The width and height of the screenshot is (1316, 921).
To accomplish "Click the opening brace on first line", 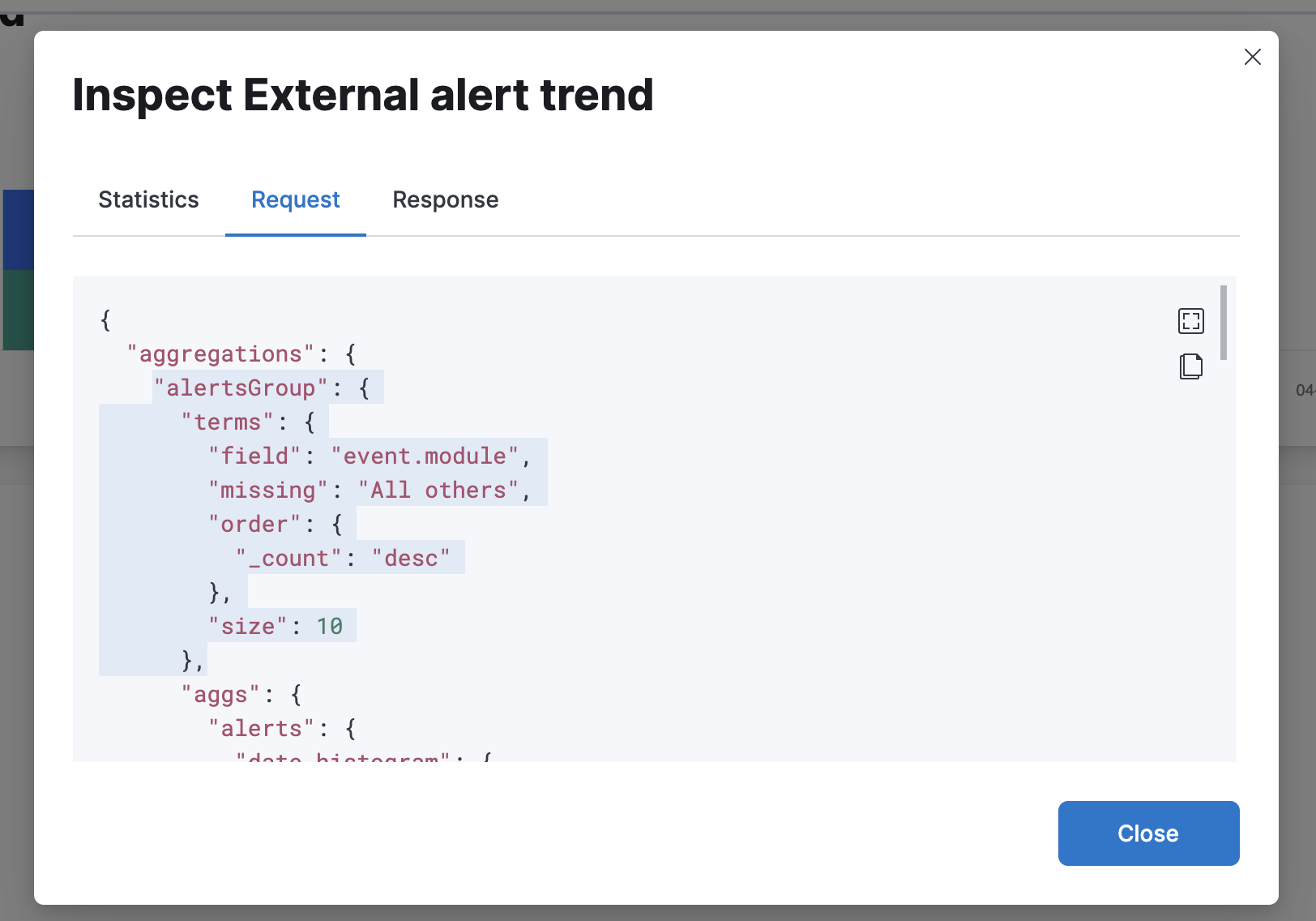I will 105,320.
